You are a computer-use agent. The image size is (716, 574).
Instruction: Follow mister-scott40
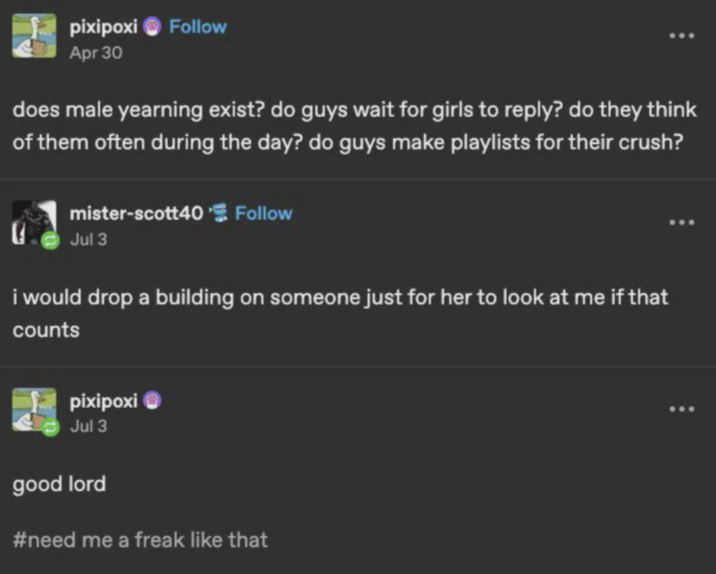264,213
